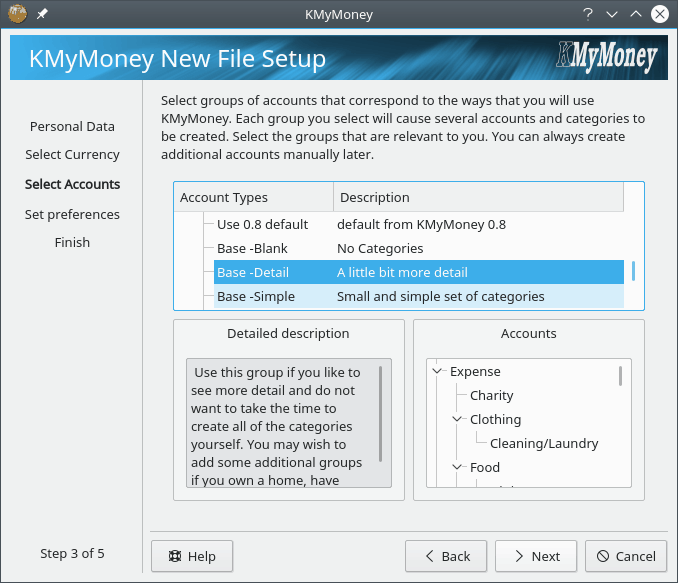Select the Base -Detail row
Viewport: 678px width, 583px height.
419,272
